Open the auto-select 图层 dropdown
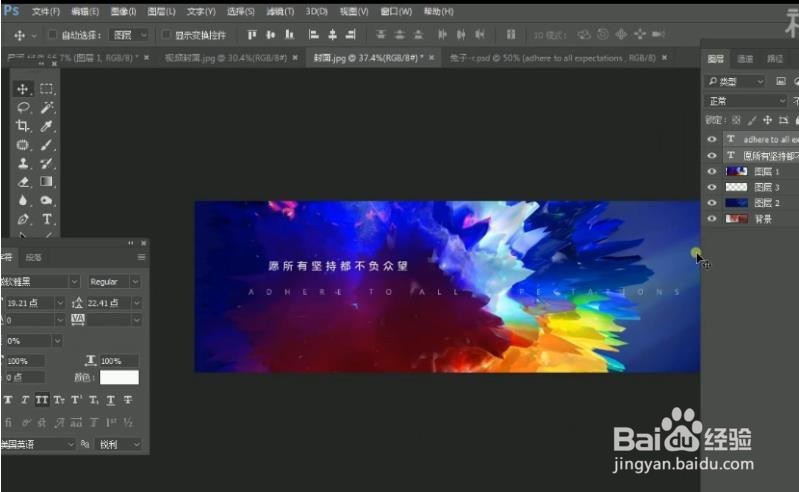Viewport: 799px width, 492px height. (130, 35)
